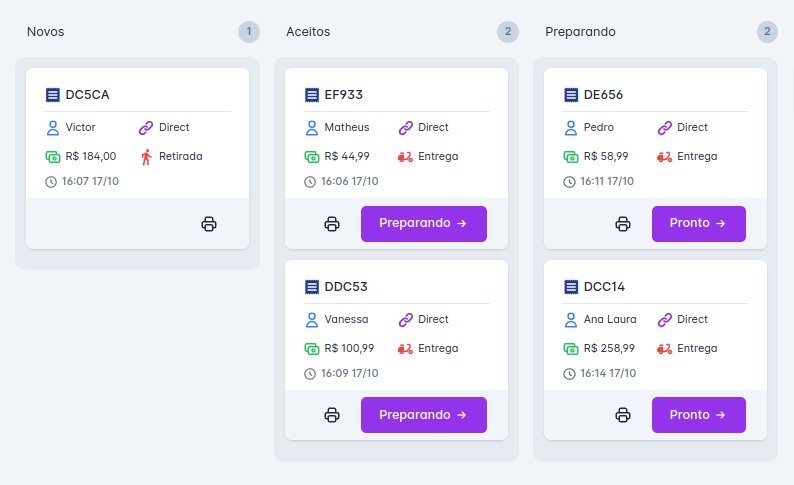Click the Direct link icon on Vanessa's order
The height and width of the screenshot is (485, 794).
click(406, 320)
